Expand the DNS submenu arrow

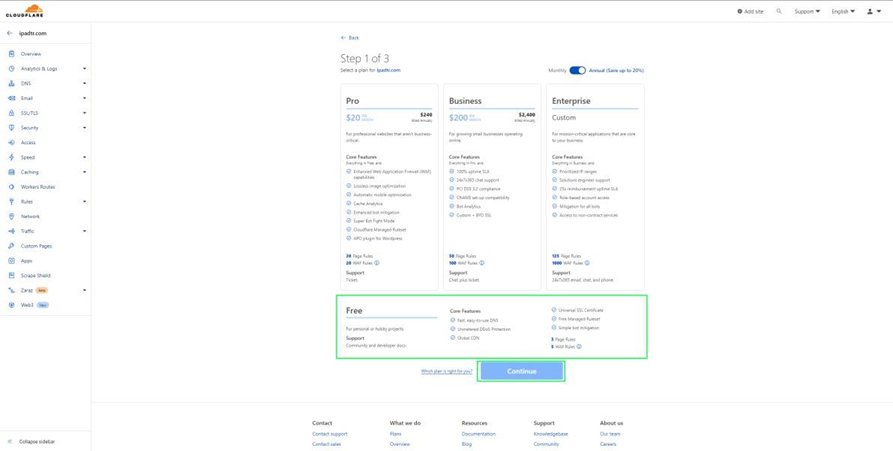pyautogui.click(x=84, y=83)
